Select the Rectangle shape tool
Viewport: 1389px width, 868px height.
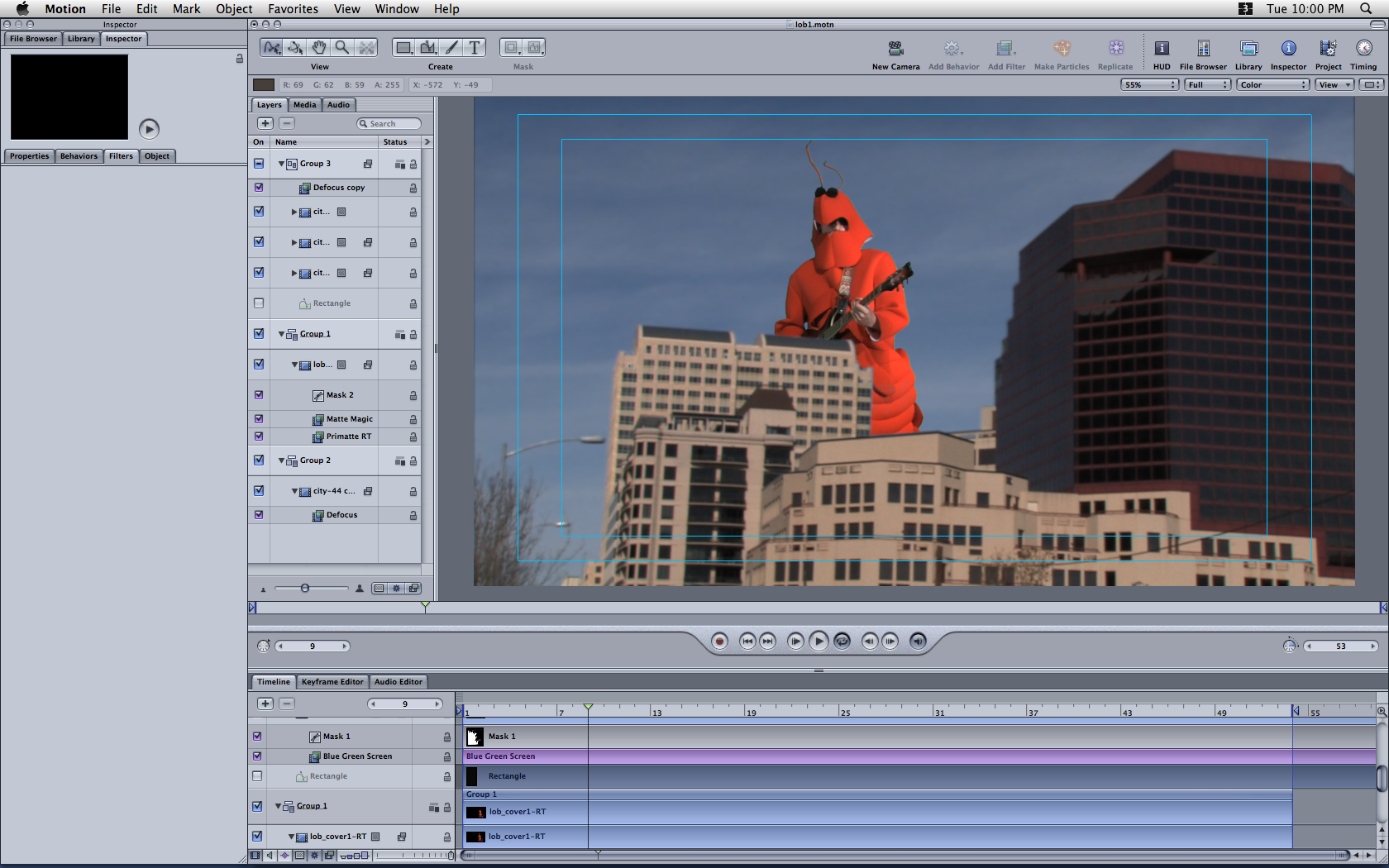[x=403, y=48]
